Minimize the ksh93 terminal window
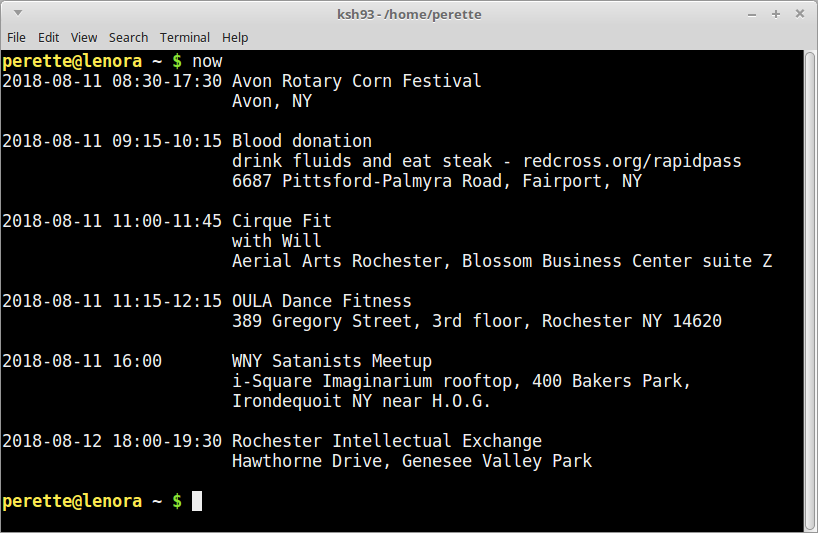Image resolution: width=818 pixels, height=533 pixels. point(752,15)
